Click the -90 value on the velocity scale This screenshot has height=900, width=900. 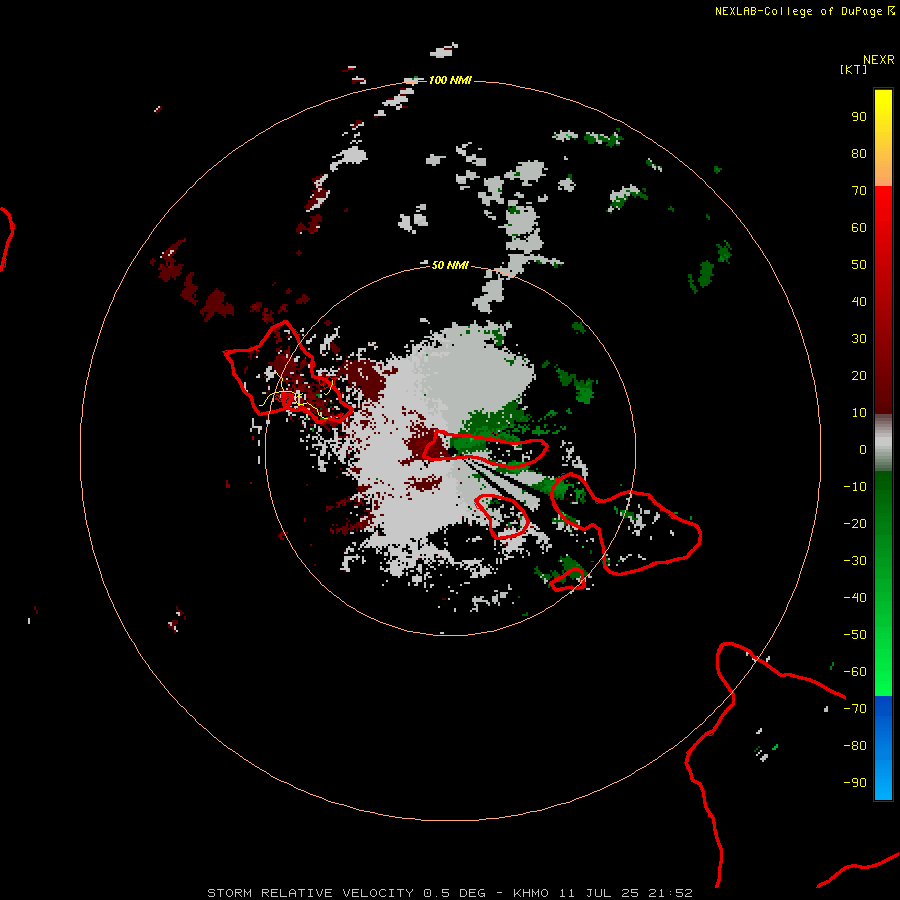(855, 783)
